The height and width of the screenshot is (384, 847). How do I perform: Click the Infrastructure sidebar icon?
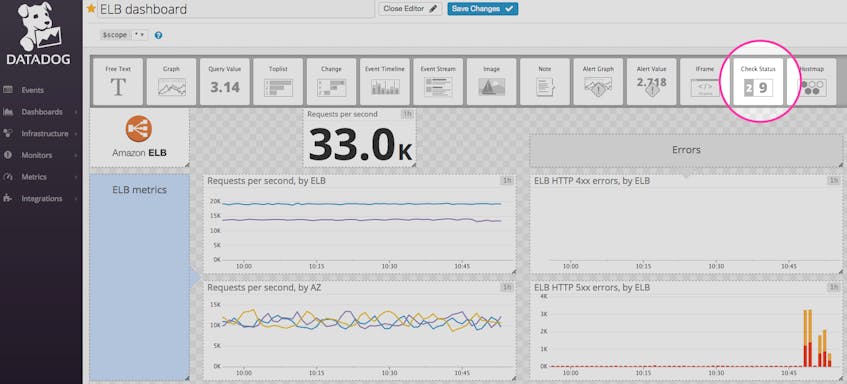point(8,133)
